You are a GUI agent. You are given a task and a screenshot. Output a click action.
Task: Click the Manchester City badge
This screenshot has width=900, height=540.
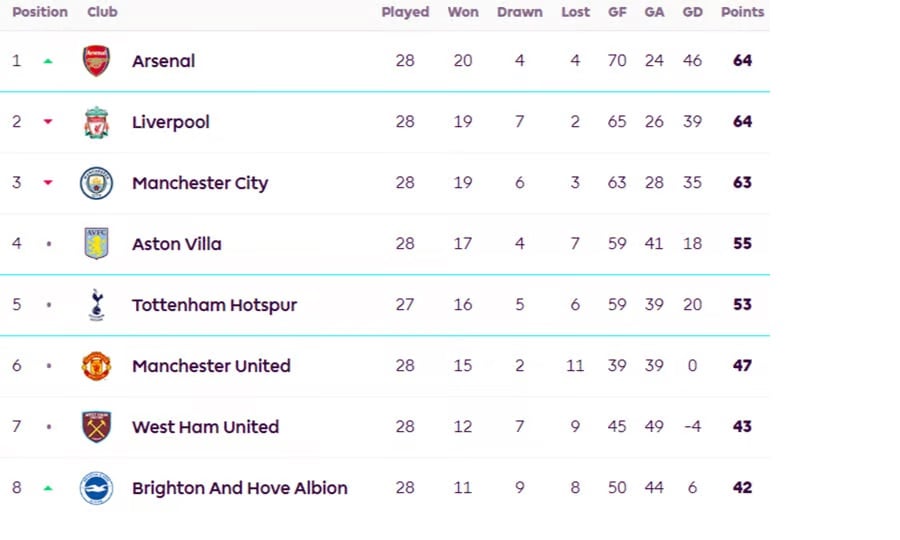coord(96,183)
